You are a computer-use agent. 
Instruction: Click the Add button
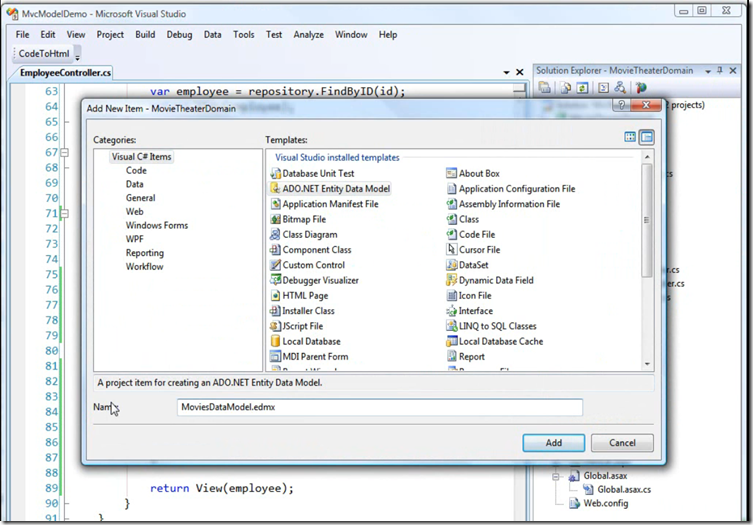click(x=553, y=443)
